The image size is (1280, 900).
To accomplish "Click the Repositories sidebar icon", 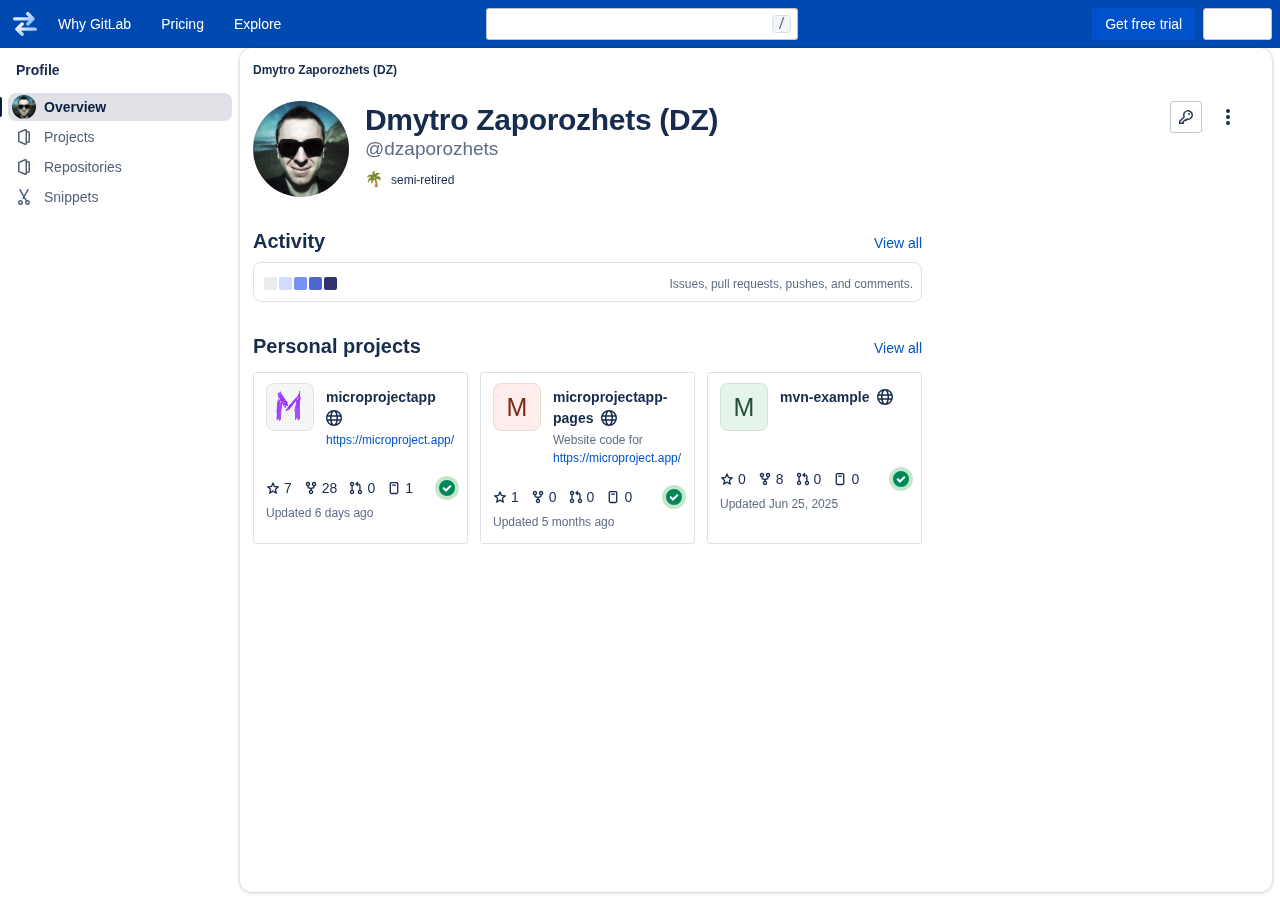I will 24,167.
